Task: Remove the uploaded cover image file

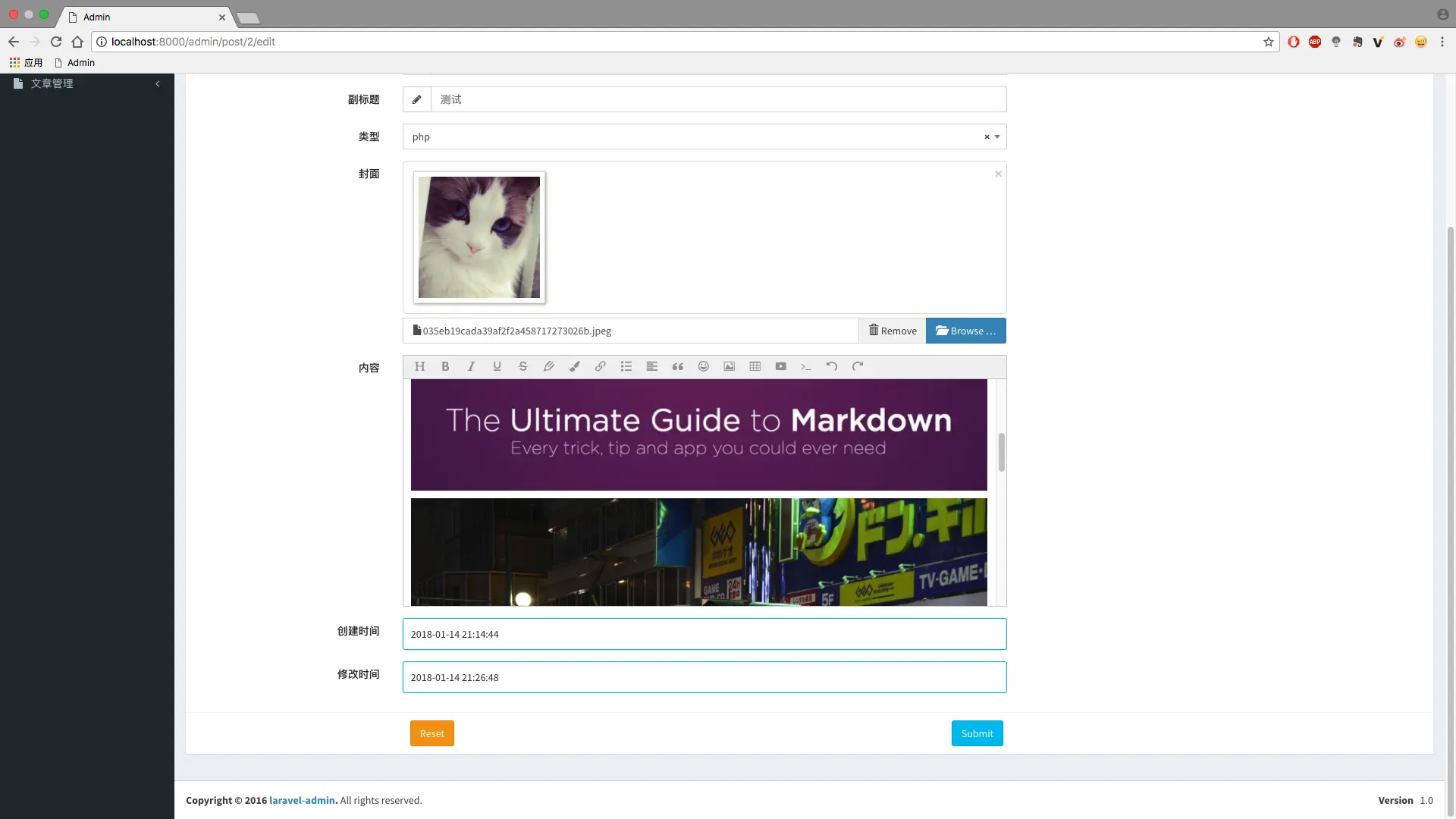Action: pyautogui.click(x=892, y=331)
